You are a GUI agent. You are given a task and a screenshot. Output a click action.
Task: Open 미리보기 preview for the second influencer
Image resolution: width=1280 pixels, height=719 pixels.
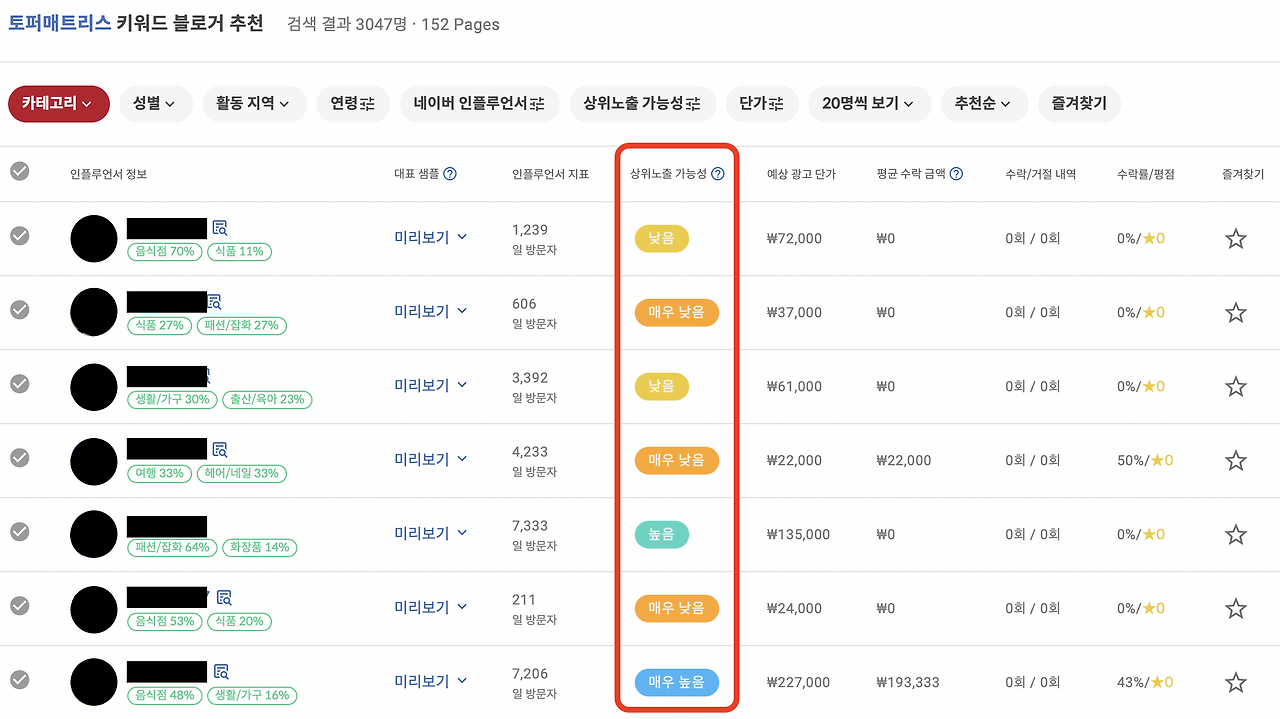[430, 311]
